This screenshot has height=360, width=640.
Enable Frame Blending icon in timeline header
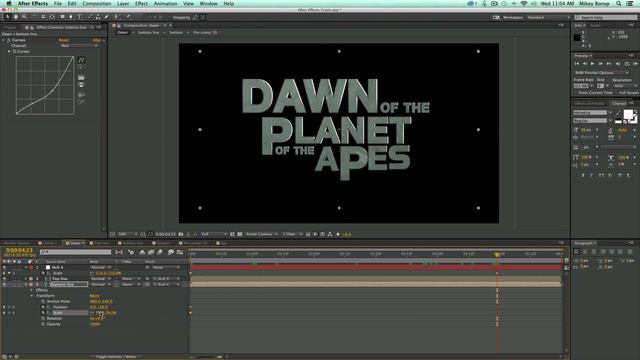coord(151,252)
